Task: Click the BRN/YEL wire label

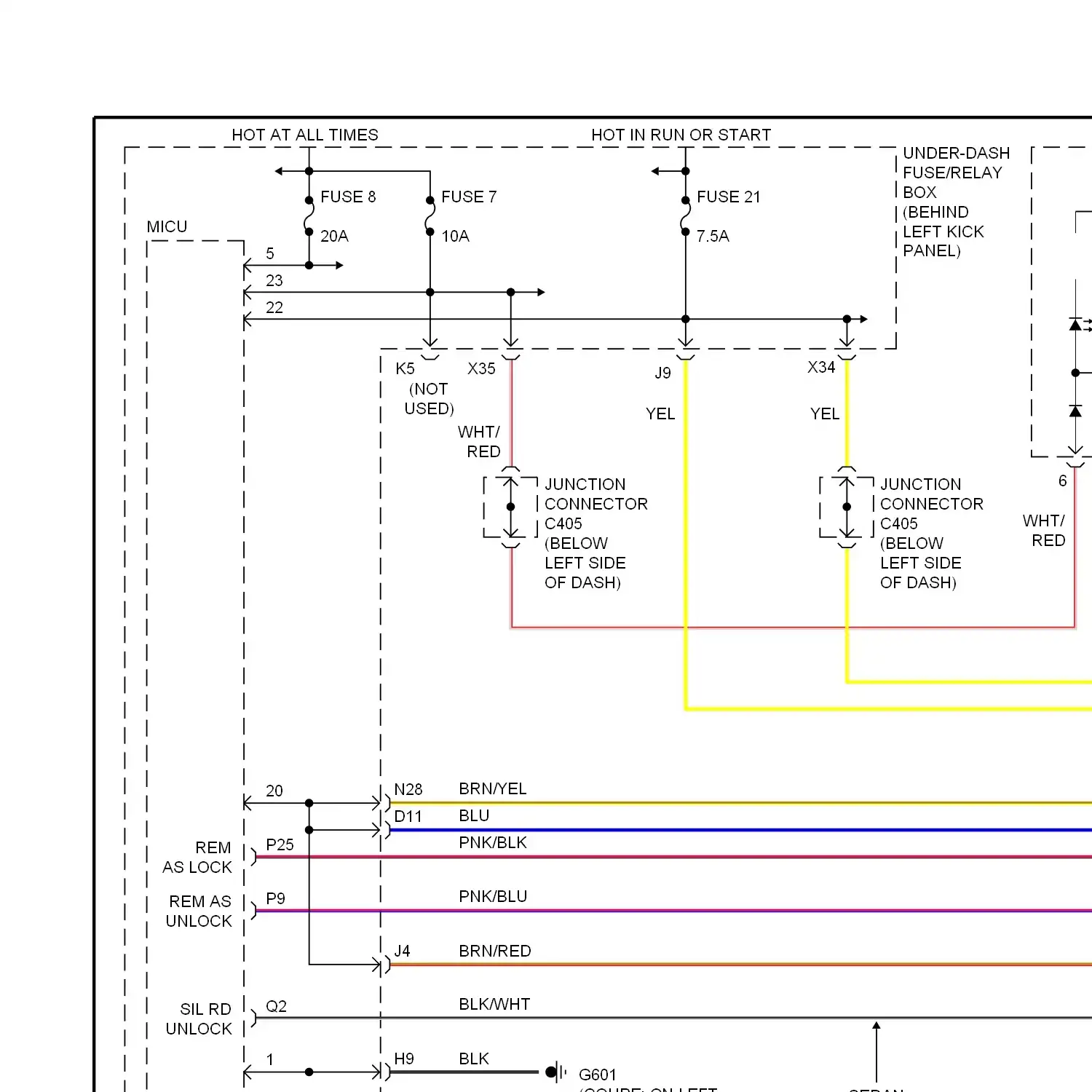Action: tap(493, 788)
